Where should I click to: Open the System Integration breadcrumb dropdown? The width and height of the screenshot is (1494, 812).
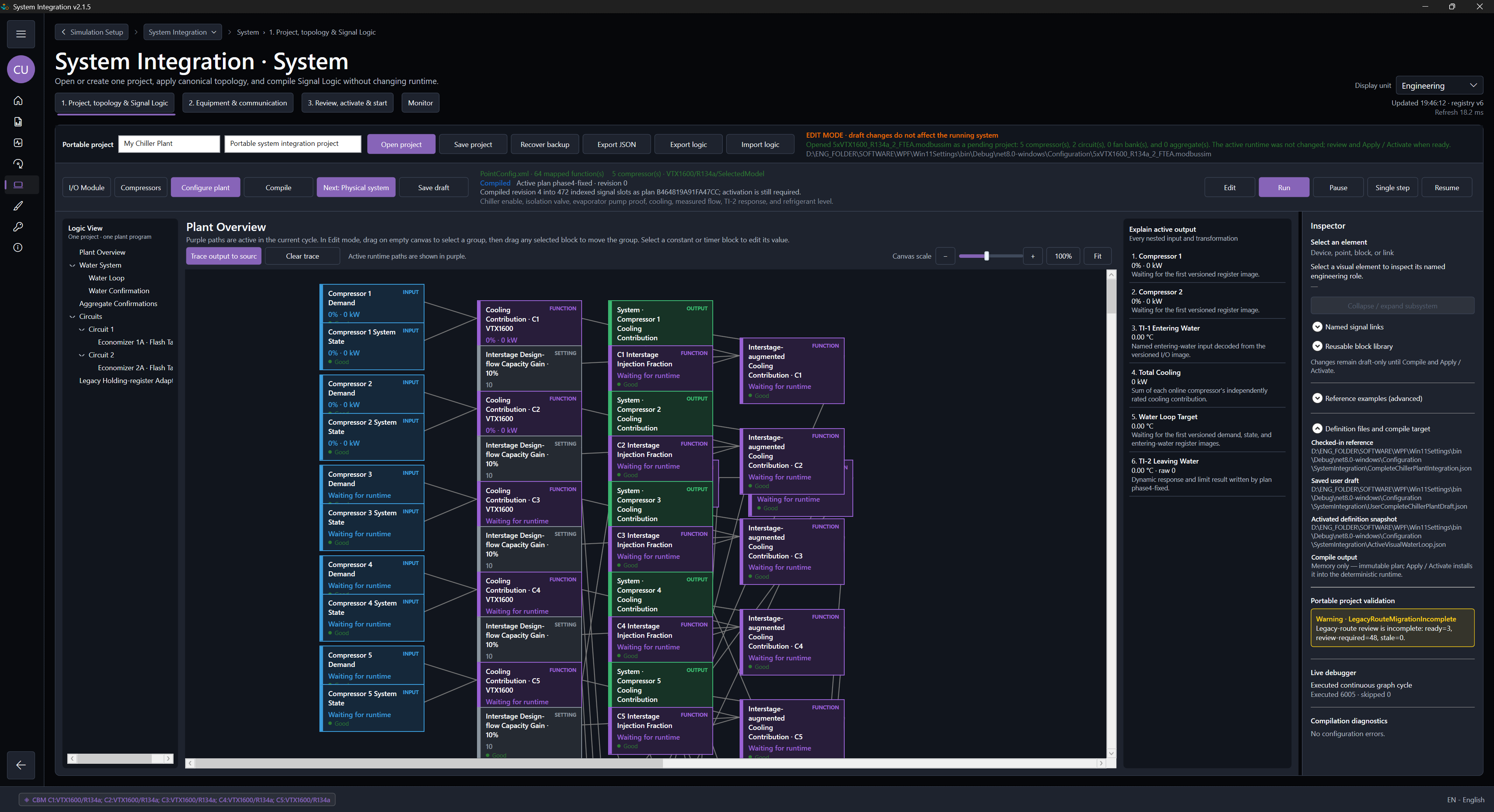(182, 32)
